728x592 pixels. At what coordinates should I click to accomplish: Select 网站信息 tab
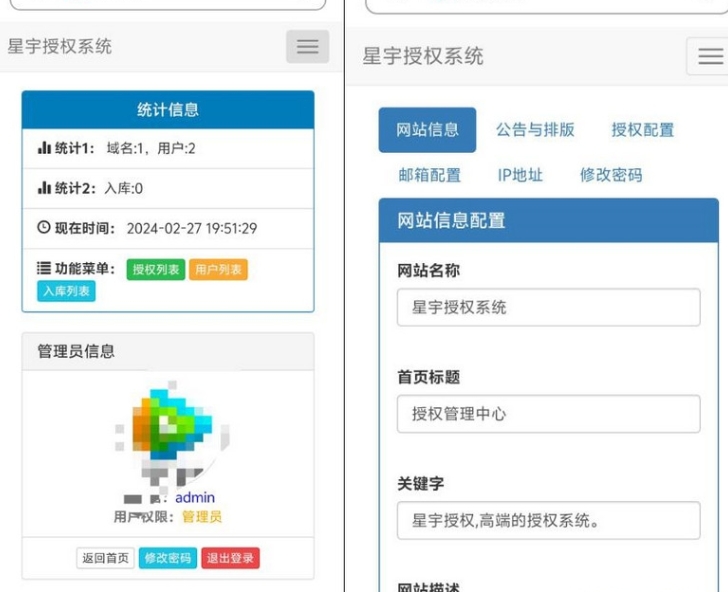(x=427, y=130)
